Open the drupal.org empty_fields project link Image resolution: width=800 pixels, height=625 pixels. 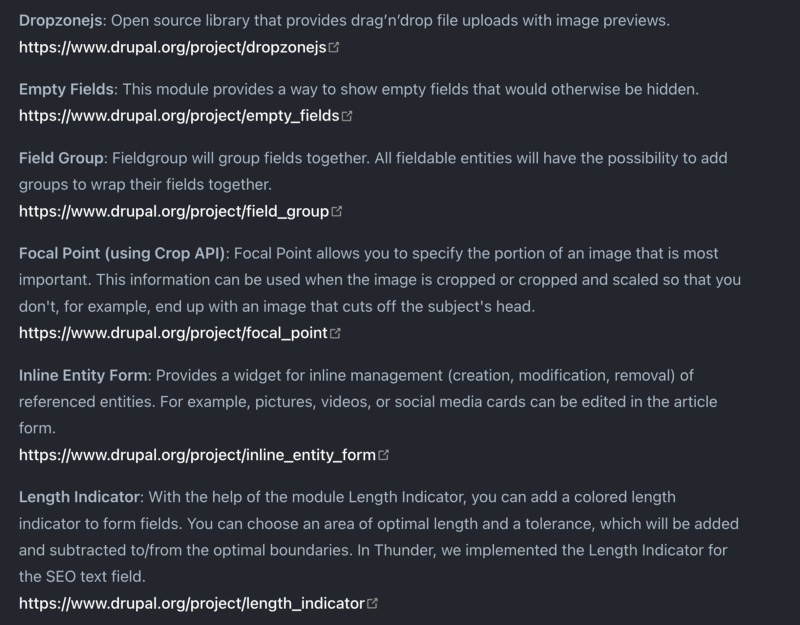[179, 116]
